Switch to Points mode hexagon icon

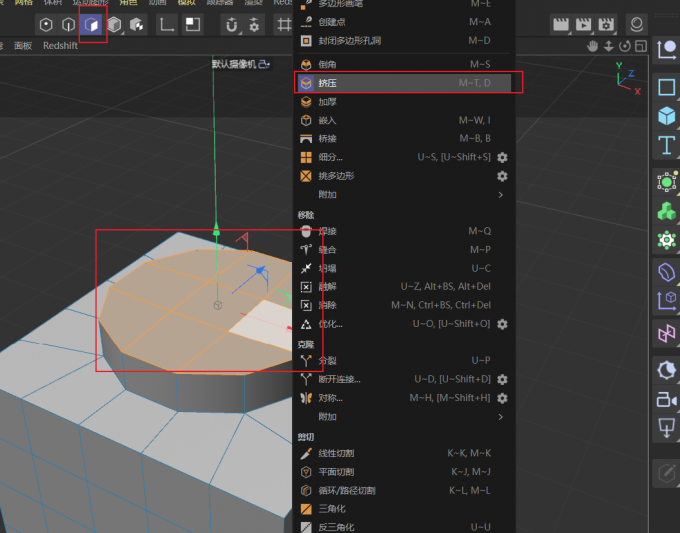click(46, 24)
